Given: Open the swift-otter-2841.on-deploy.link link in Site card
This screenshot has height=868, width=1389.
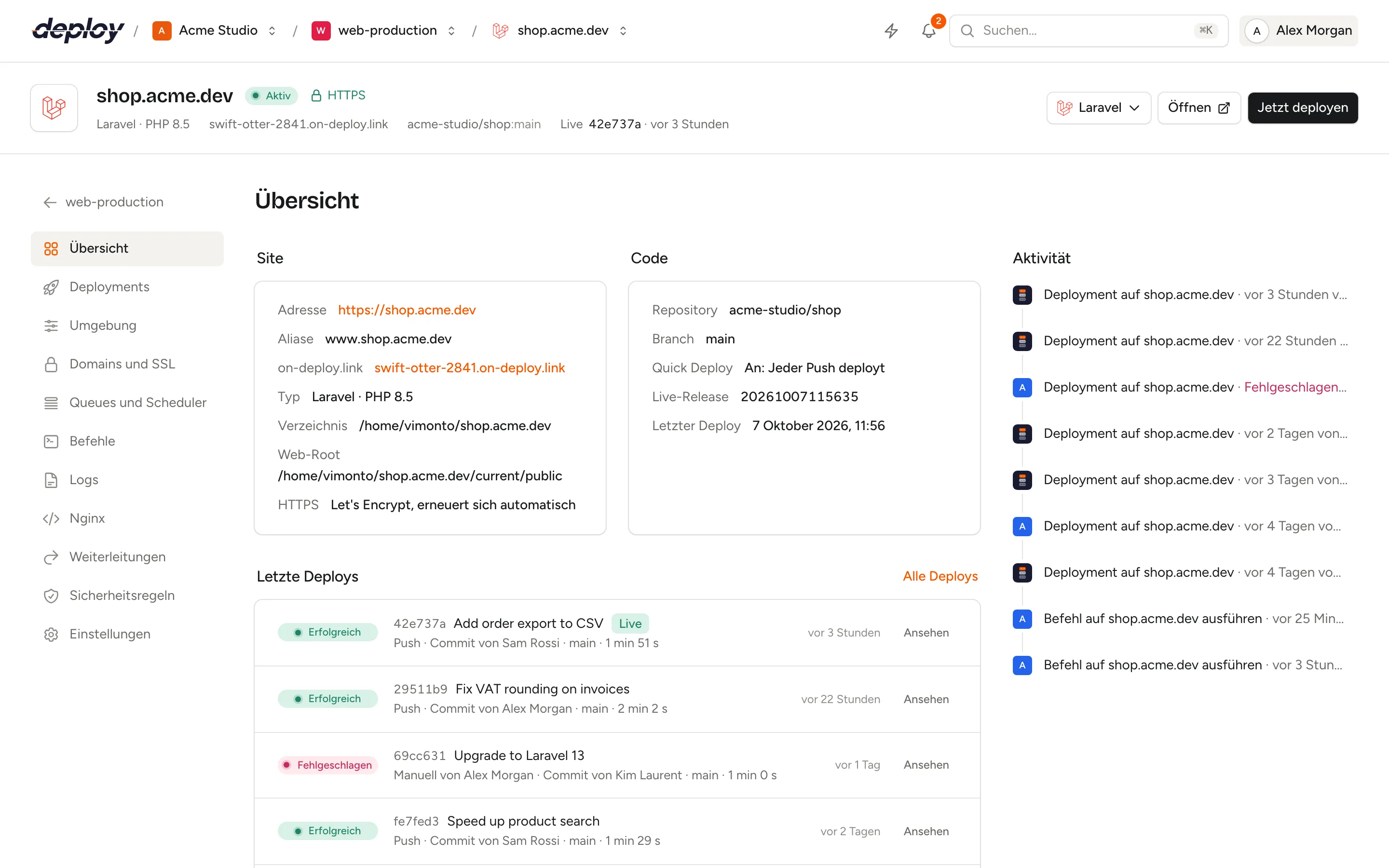Looking at the screenshot, I should [469, 368].
